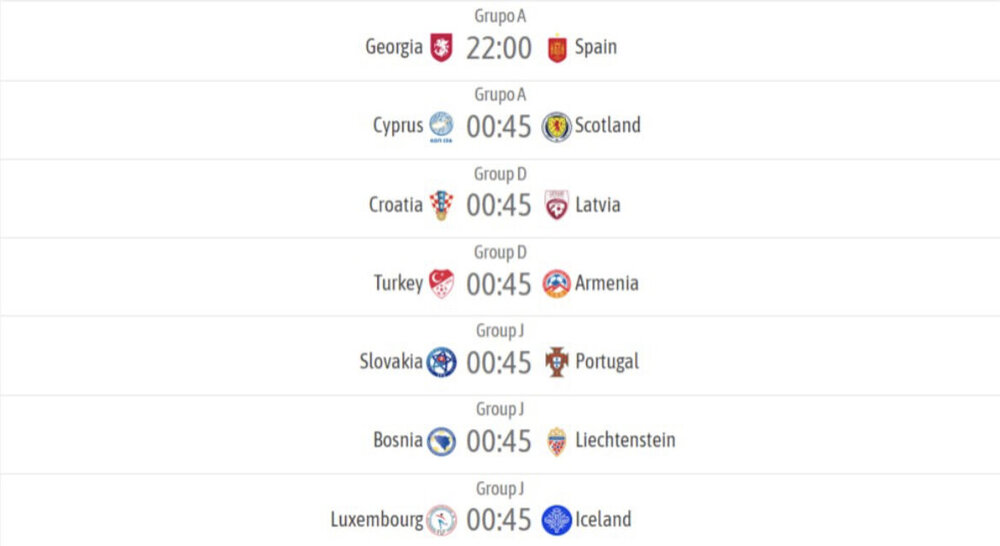Click the Spain team crest
The image size is (1000, 546).
557,47
